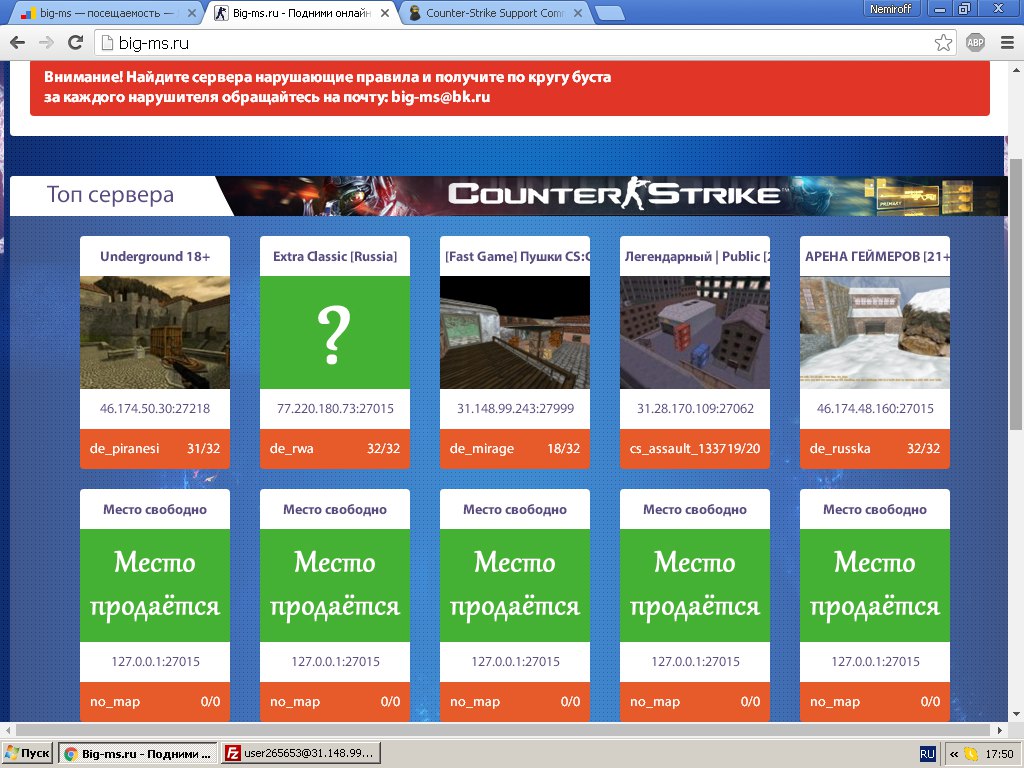Screen dimensions: 1024x768
Task: Select server address 46.174.48.160:27015
Action: pos(875,409)
